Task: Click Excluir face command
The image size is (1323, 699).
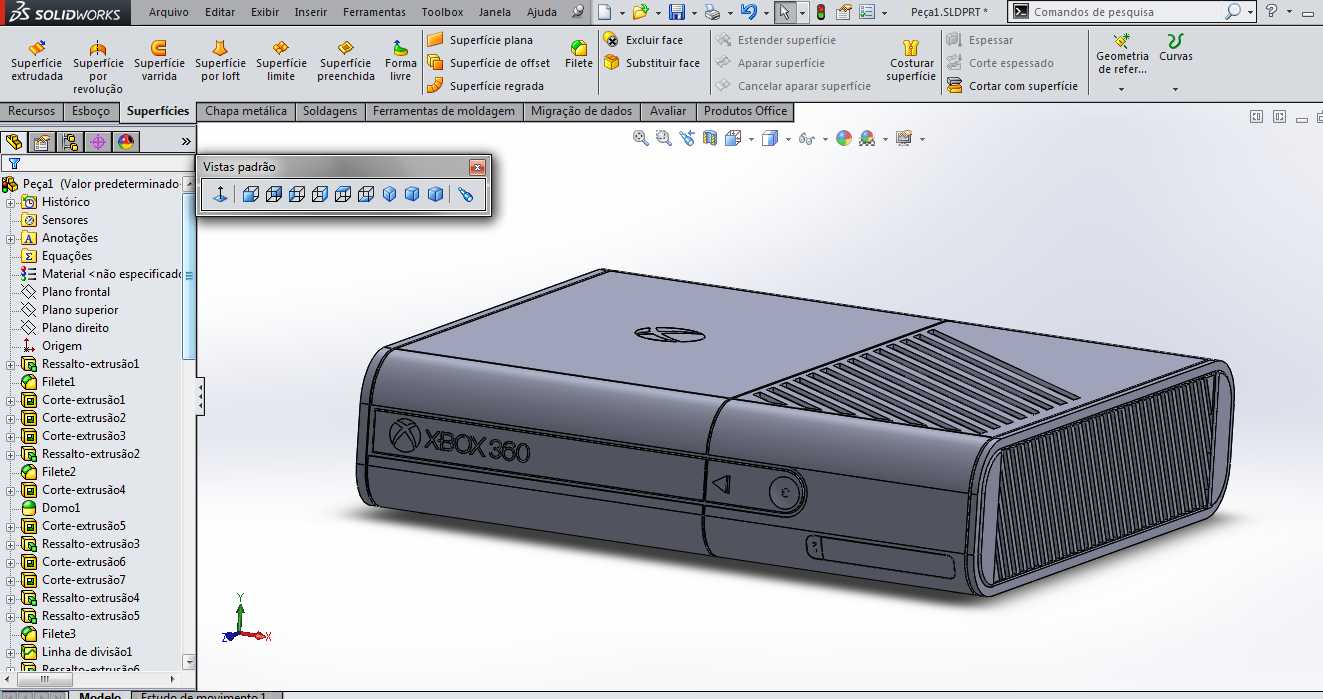Action: (x=643, y=40)
